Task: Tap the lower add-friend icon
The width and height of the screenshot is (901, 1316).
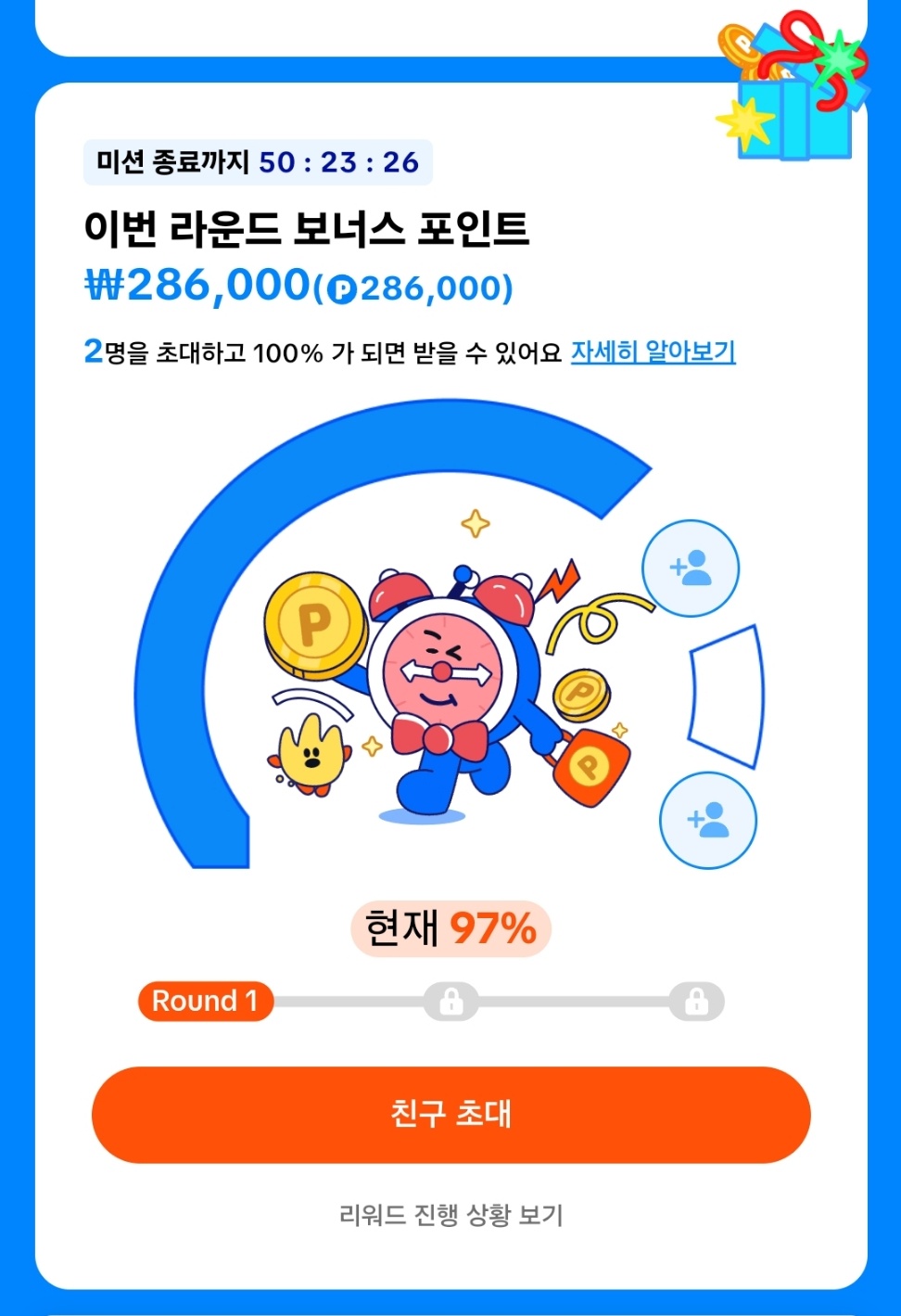Action: [x=708, y=820]
